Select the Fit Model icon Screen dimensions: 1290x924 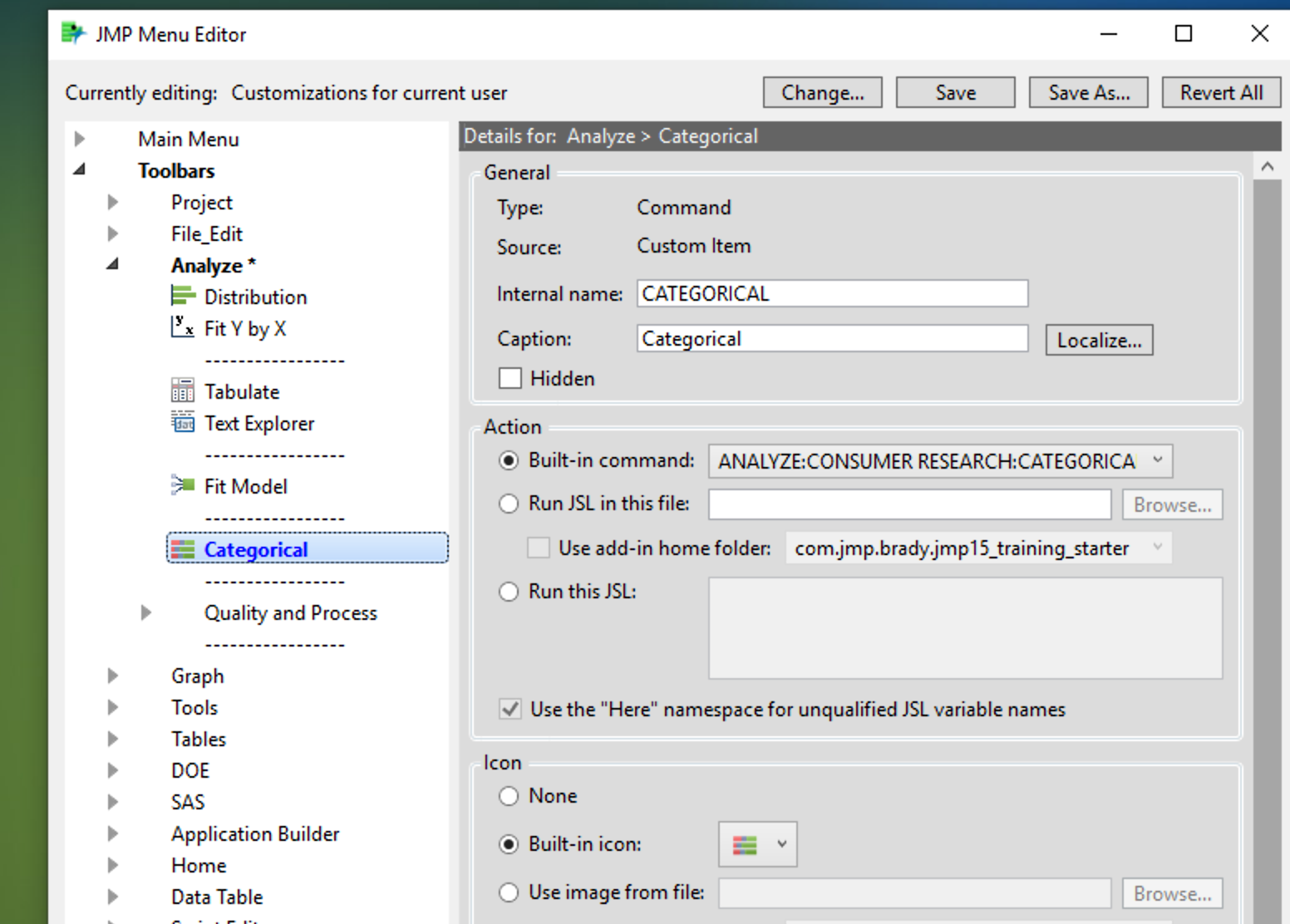pyautogui.click(x=183, y=485)
